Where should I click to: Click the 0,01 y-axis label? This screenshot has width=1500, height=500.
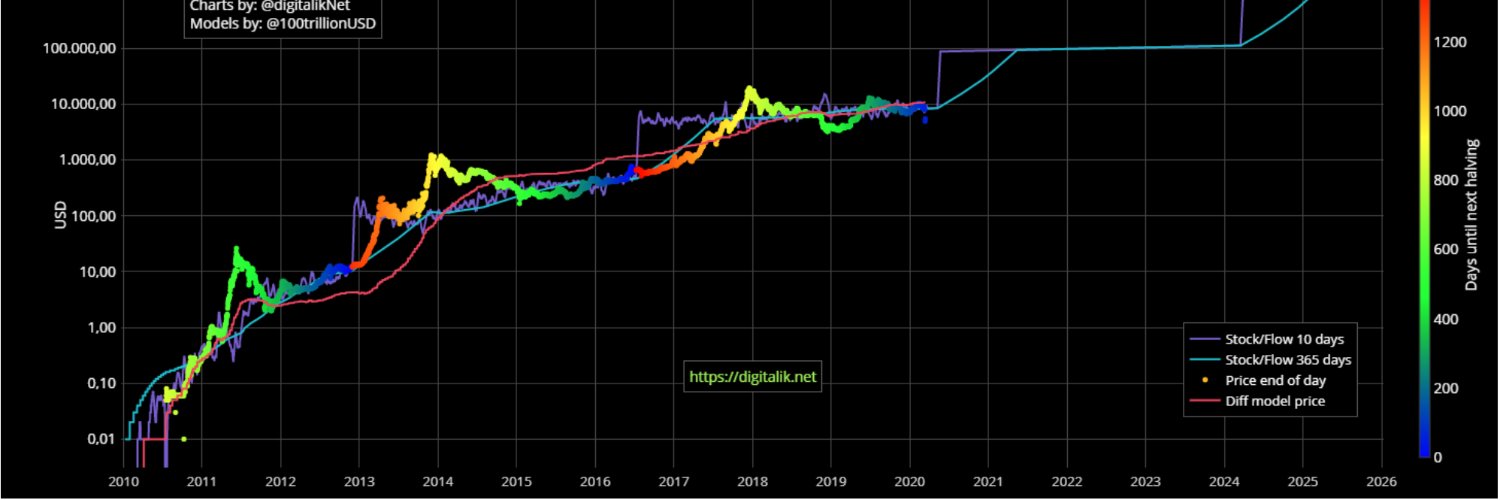point(100,439)
